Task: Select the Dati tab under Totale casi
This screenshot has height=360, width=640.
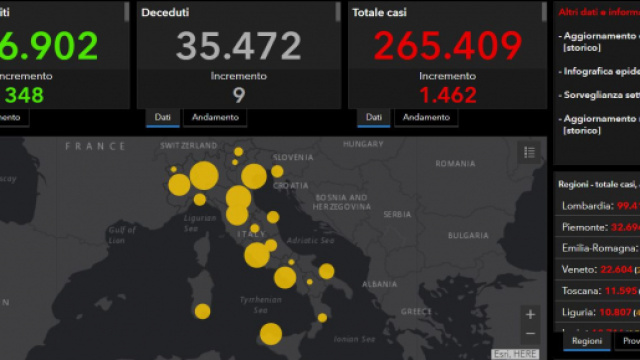Action: click(373, 118)
